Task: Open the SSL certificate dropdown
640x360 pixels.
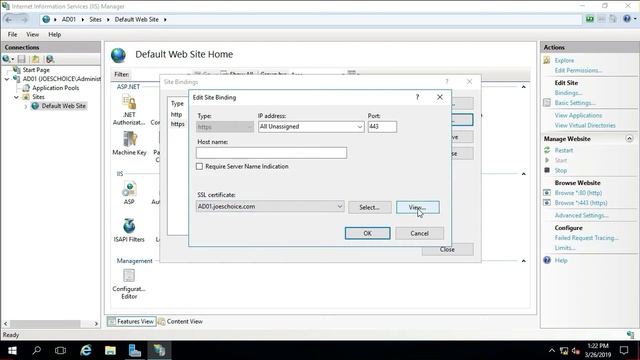Action: (340, 207)
